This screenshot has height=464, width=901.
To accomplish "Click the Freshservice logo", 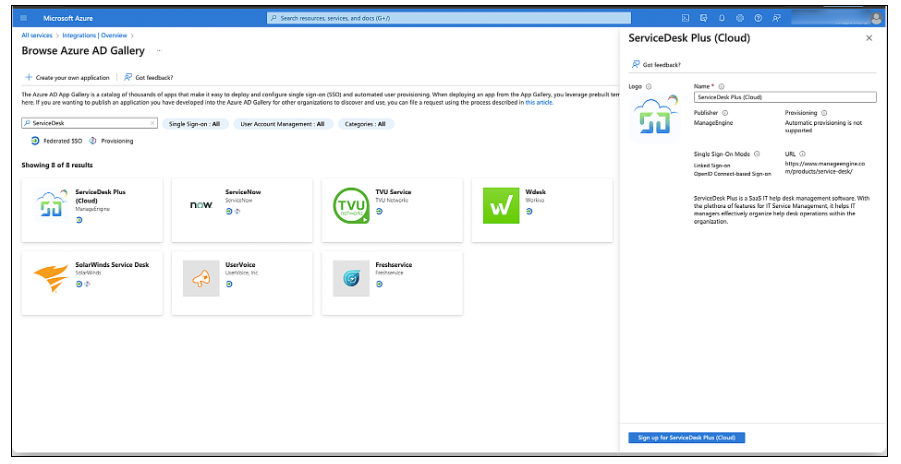I will (x=351, y=278).
